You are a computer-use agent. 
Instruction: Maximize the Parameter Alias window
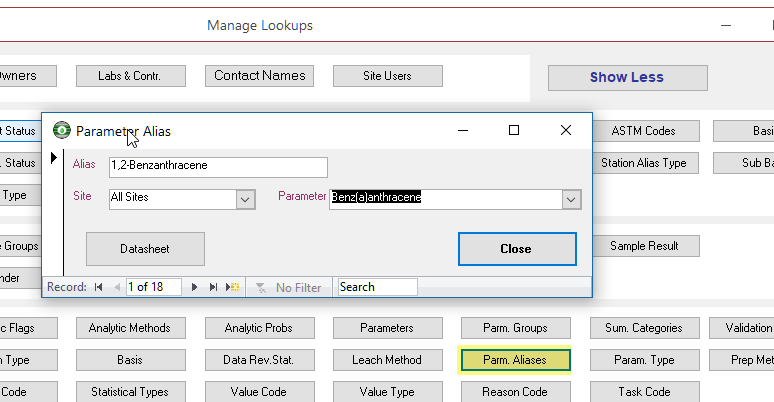click(x=514, y=130)
